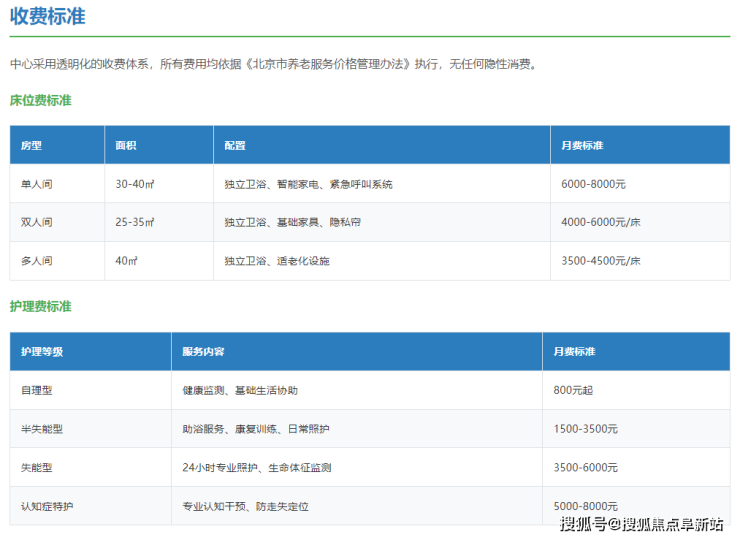Click the 多人间 row label
Image resolution: width=740 pixels, height=540 pixels.
pyautogui.click(x=37, y=261)
